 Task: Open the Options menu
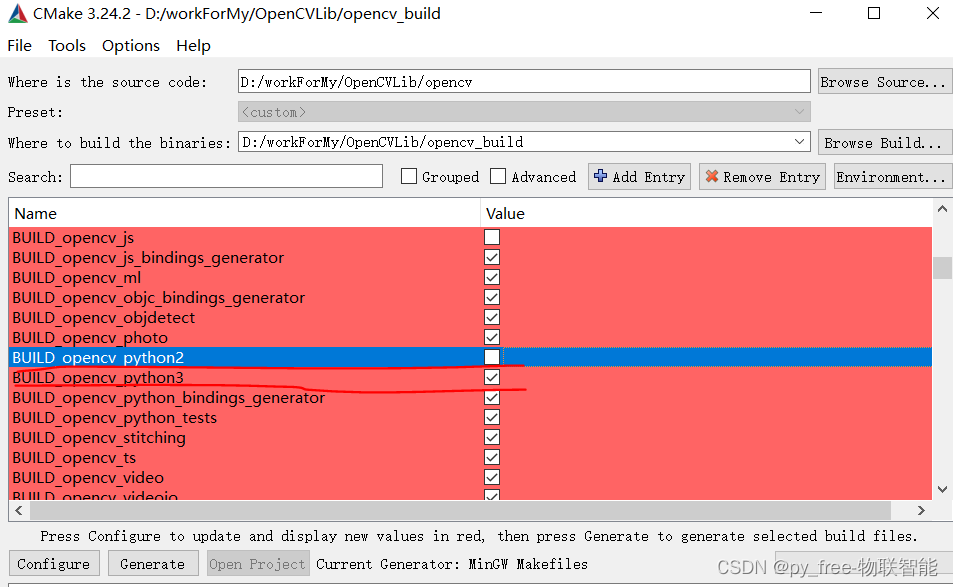coord(130,45)
